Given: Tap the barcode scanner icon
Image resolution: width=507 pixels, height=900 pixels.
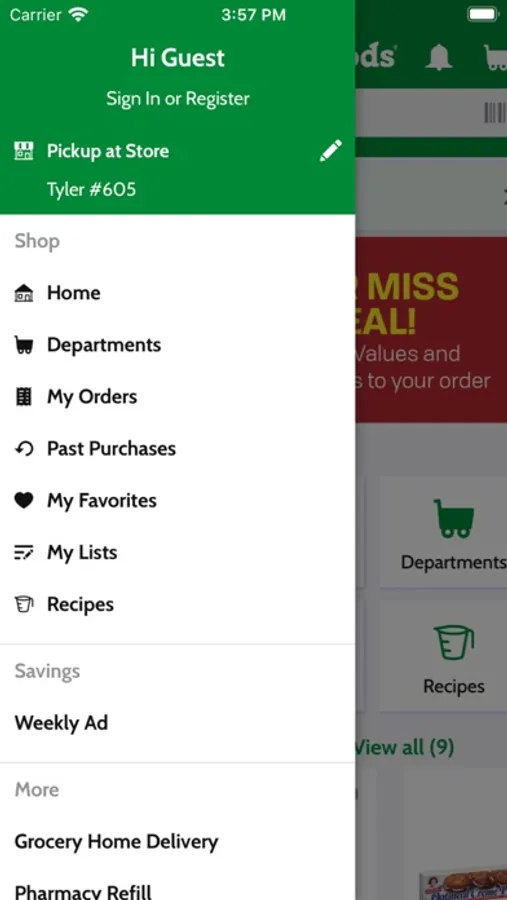Looking at the screenshot, I should pos(495,113).
